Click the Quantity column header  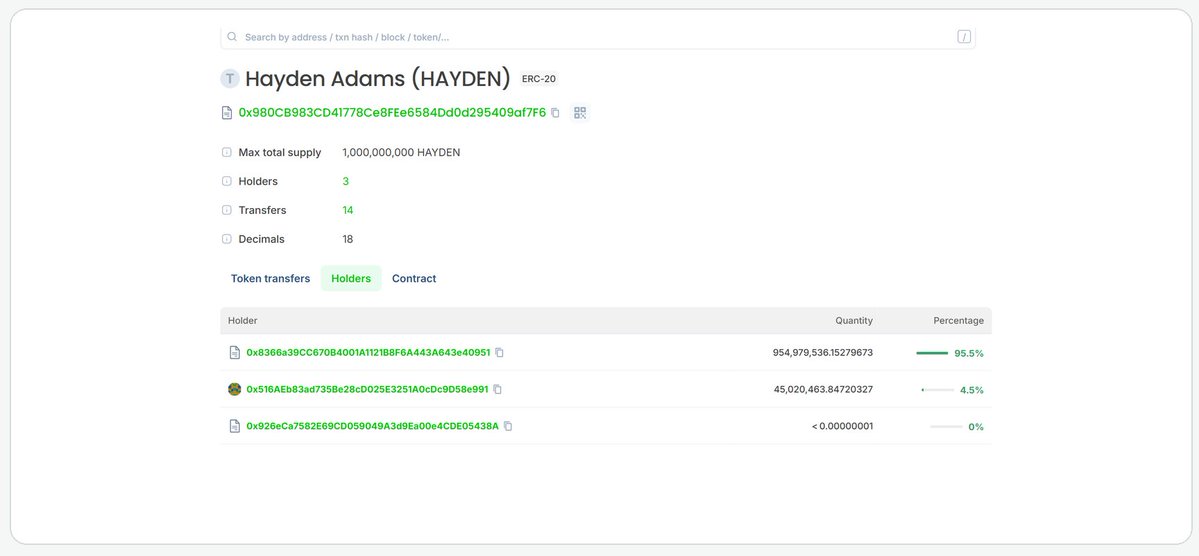pyautogui.click(x=854, y=320)
